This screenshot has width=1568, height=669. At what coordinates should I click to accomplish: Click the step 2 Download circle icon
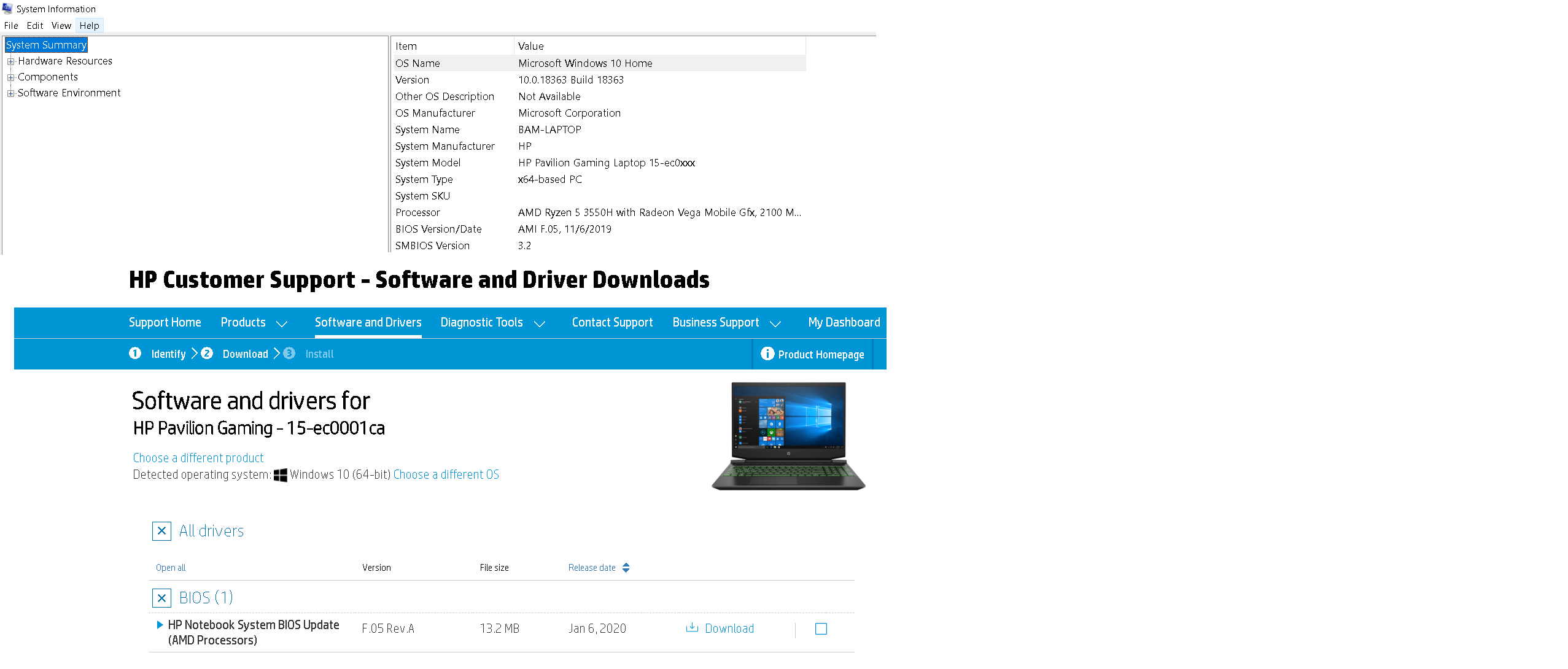click(x=207, y=353)
